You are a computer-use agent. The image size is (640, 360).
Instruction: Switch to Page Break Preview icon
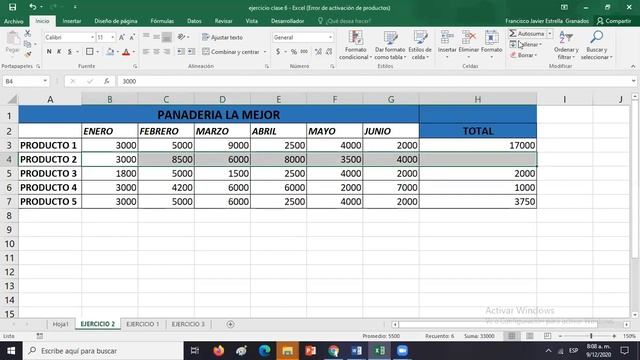547,336
